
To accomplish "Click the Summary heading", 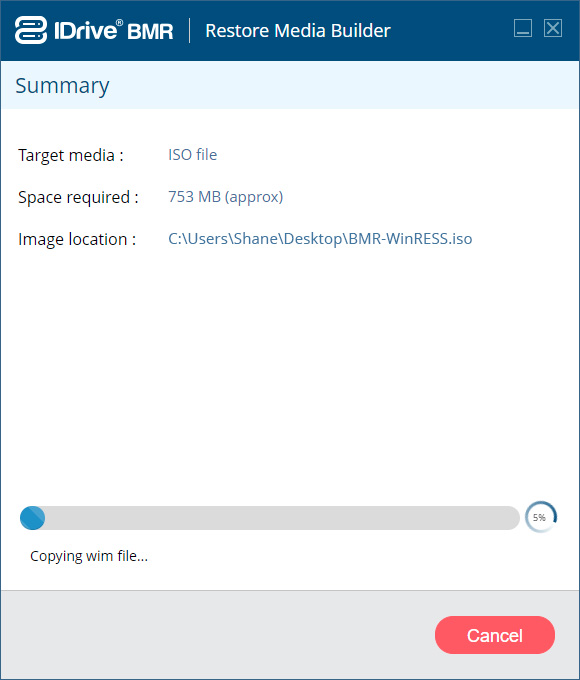I will (x=62, y=86).
